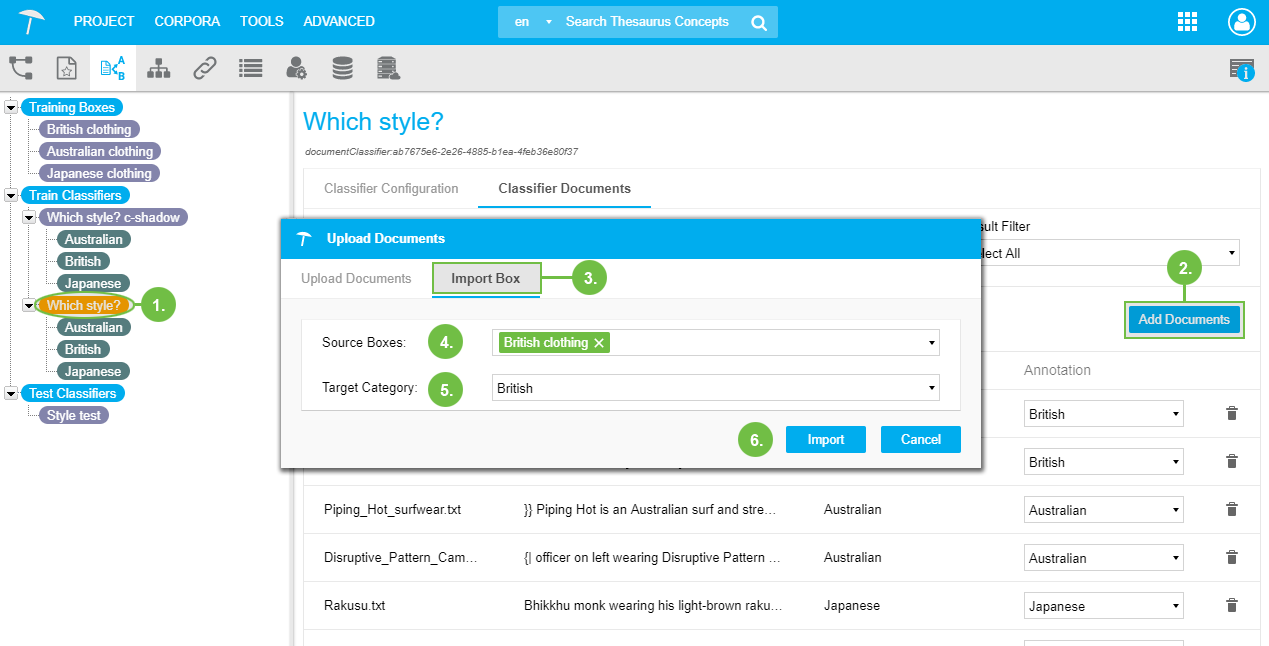Open annotation dropdown for Rakusu.txt
This screenshot has height=646, width=1269.
click(1103, 606)
